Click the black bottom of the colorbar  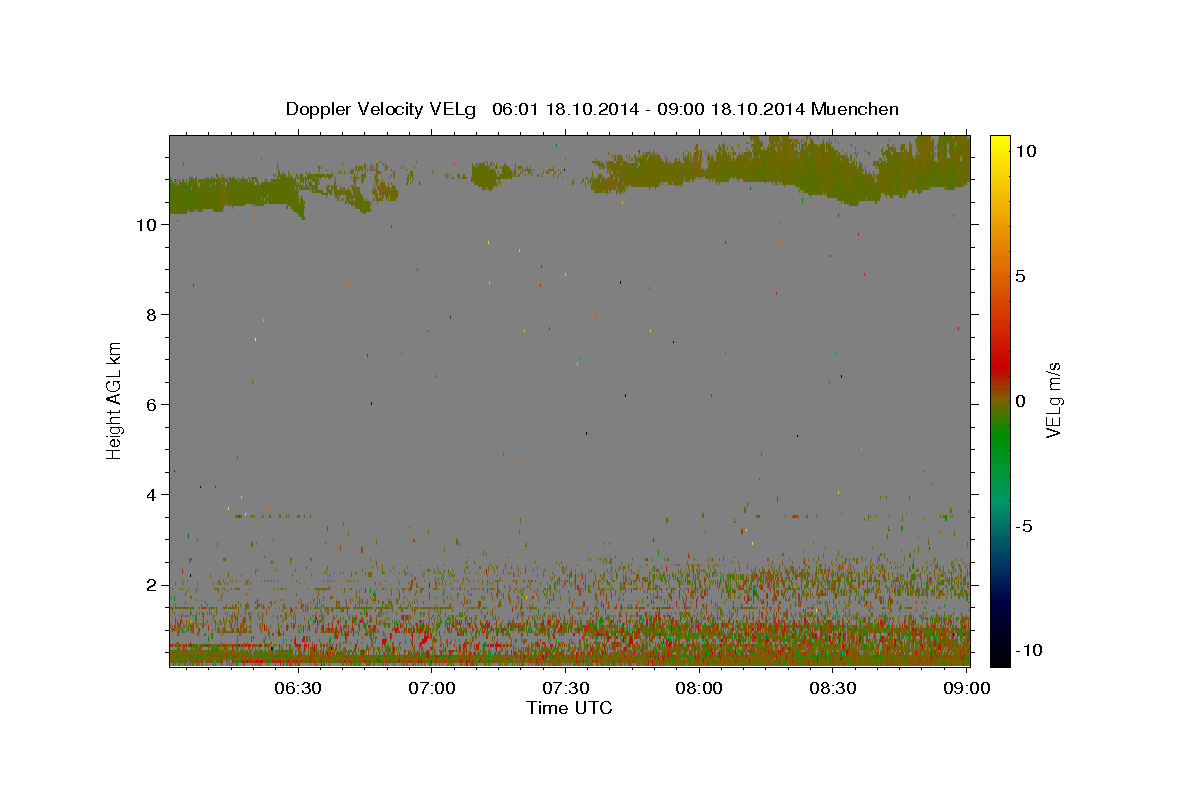(x=1000, y=655)
